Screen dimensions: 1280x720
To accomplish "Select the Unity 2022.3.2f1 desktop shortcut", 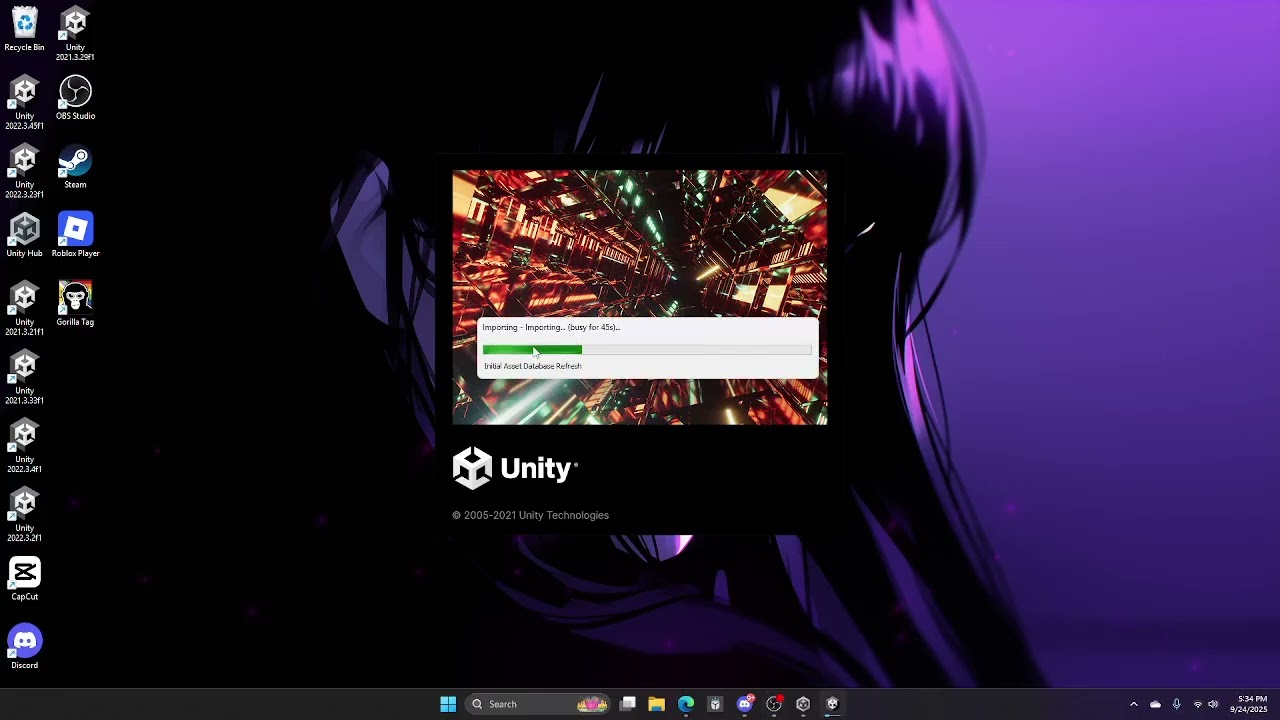I will coord(24,516).
